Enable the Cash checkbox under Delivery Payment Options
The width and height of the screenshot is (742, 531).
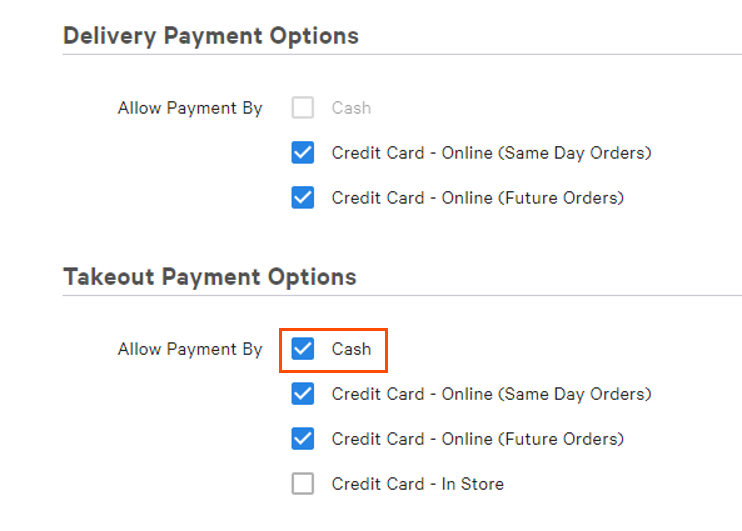pos(303,108)
